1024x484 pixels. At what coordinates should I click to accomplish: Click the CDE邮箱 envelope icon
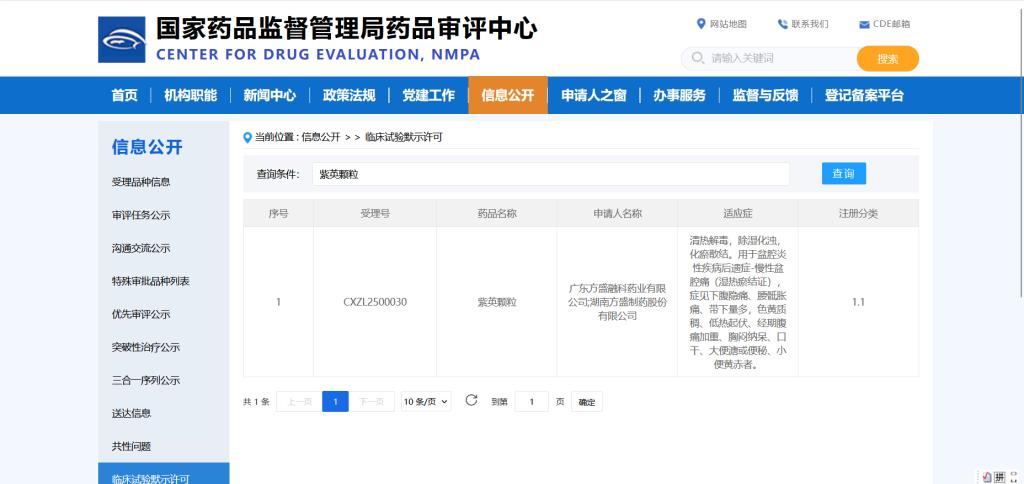864,24
